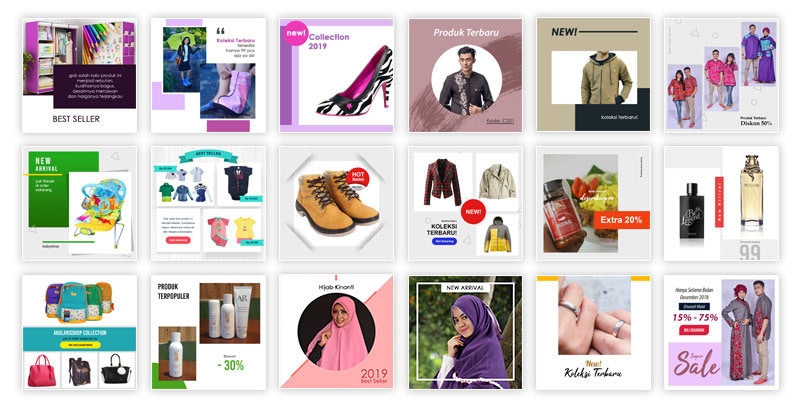Viewport: 800px width, 409px height.
Task: Open the Best Seller wardrobe template
Action: pos(79,75)
